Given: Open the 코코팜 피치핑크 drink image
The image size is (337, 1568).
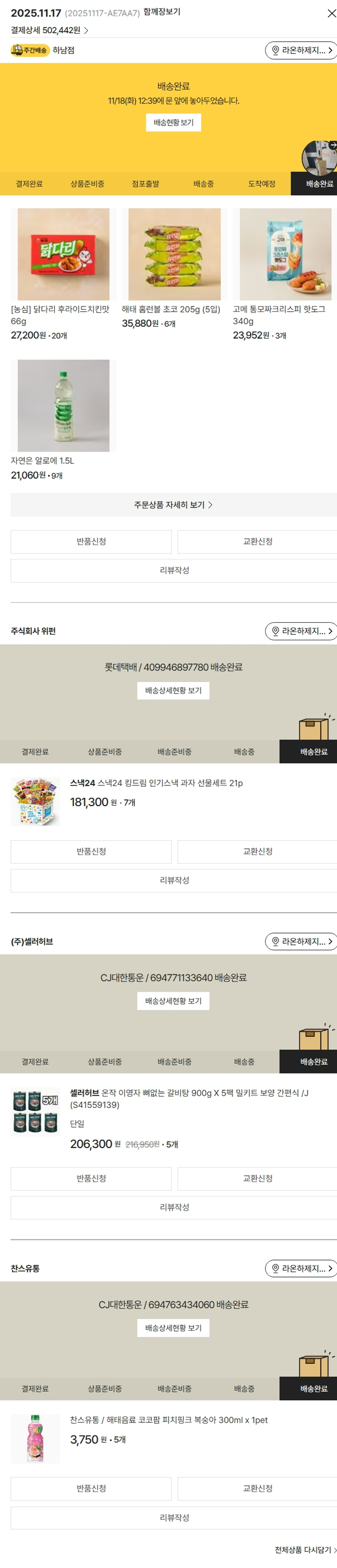Looking at the screenshot, I should pyautogui.click(x=35, y=1439).
